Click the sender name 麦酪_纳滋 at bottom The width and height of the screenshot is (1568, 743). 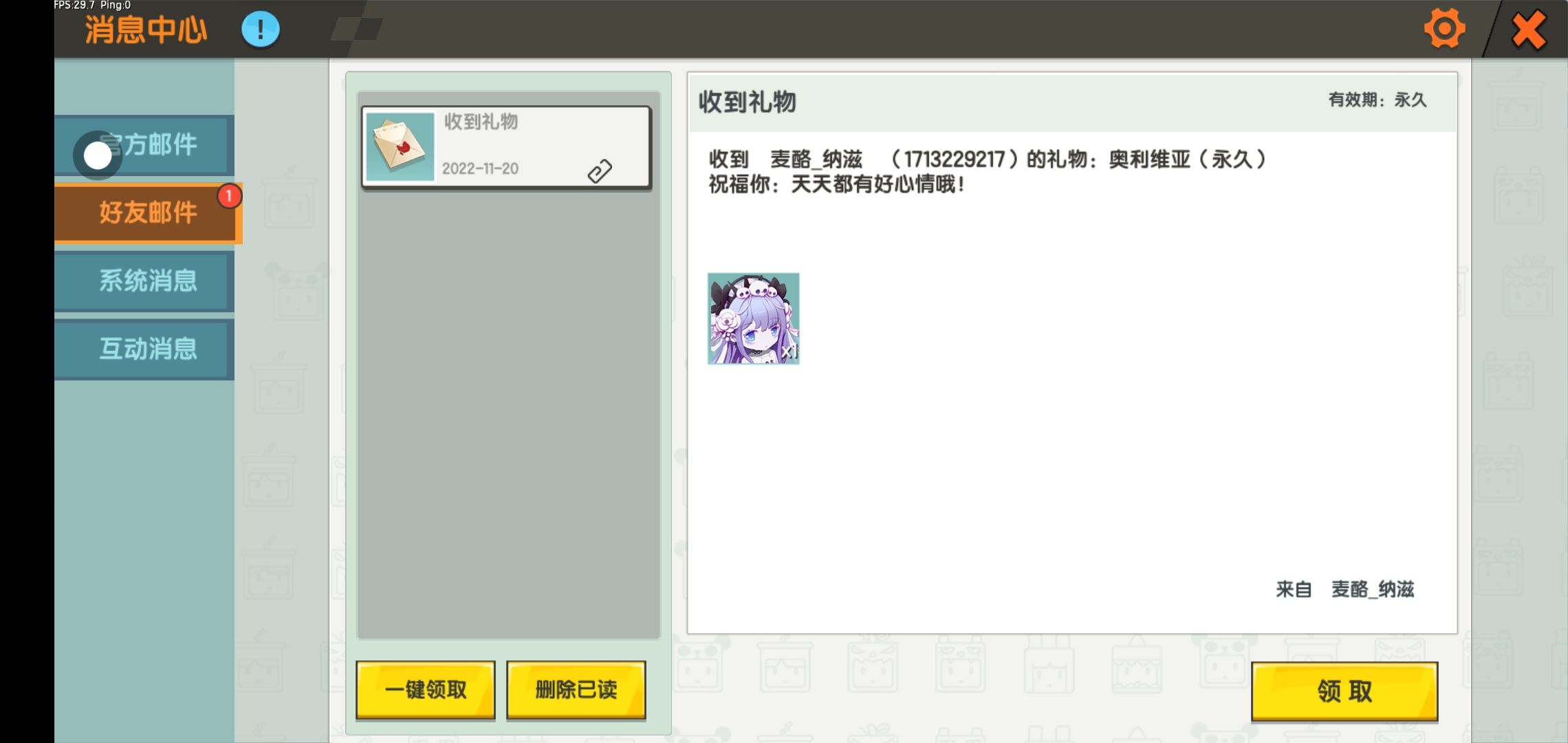click(x=1373, y=590)
